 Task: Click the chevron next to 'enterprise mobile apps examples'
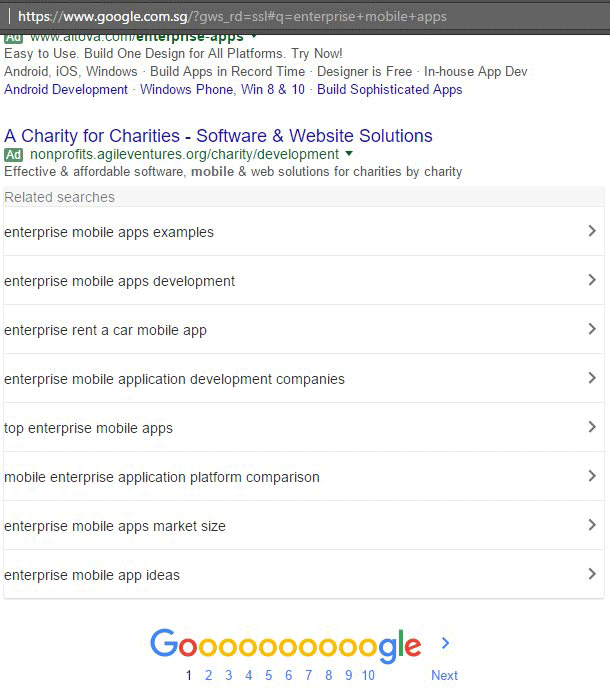tap(592, 231)
